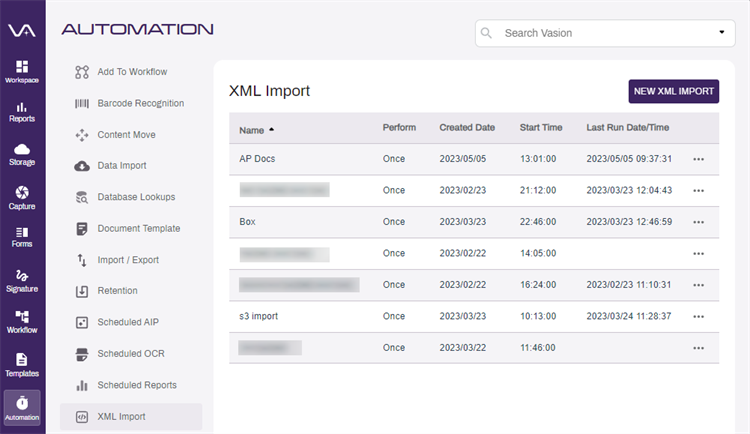The height and width of the screenshot is (434, 750).
Task: Open Add To Workflow menu item
Action: (132, 72)
